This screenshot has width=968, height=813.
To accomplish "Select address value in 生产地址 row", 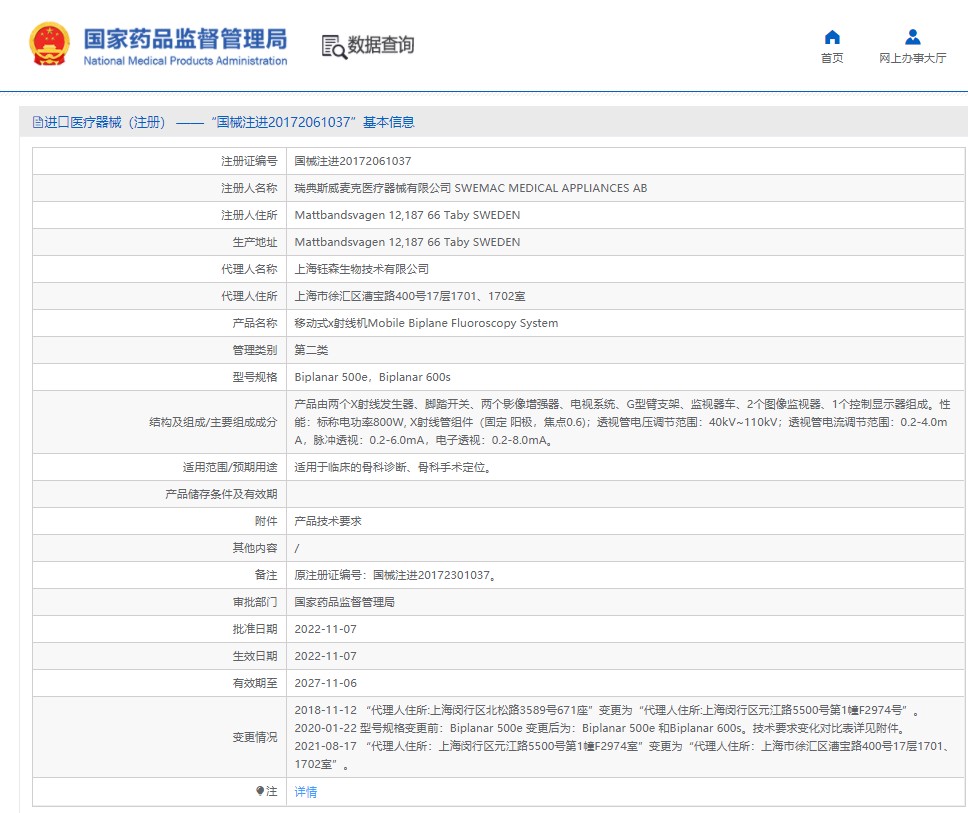I will [x=407, y=242].
